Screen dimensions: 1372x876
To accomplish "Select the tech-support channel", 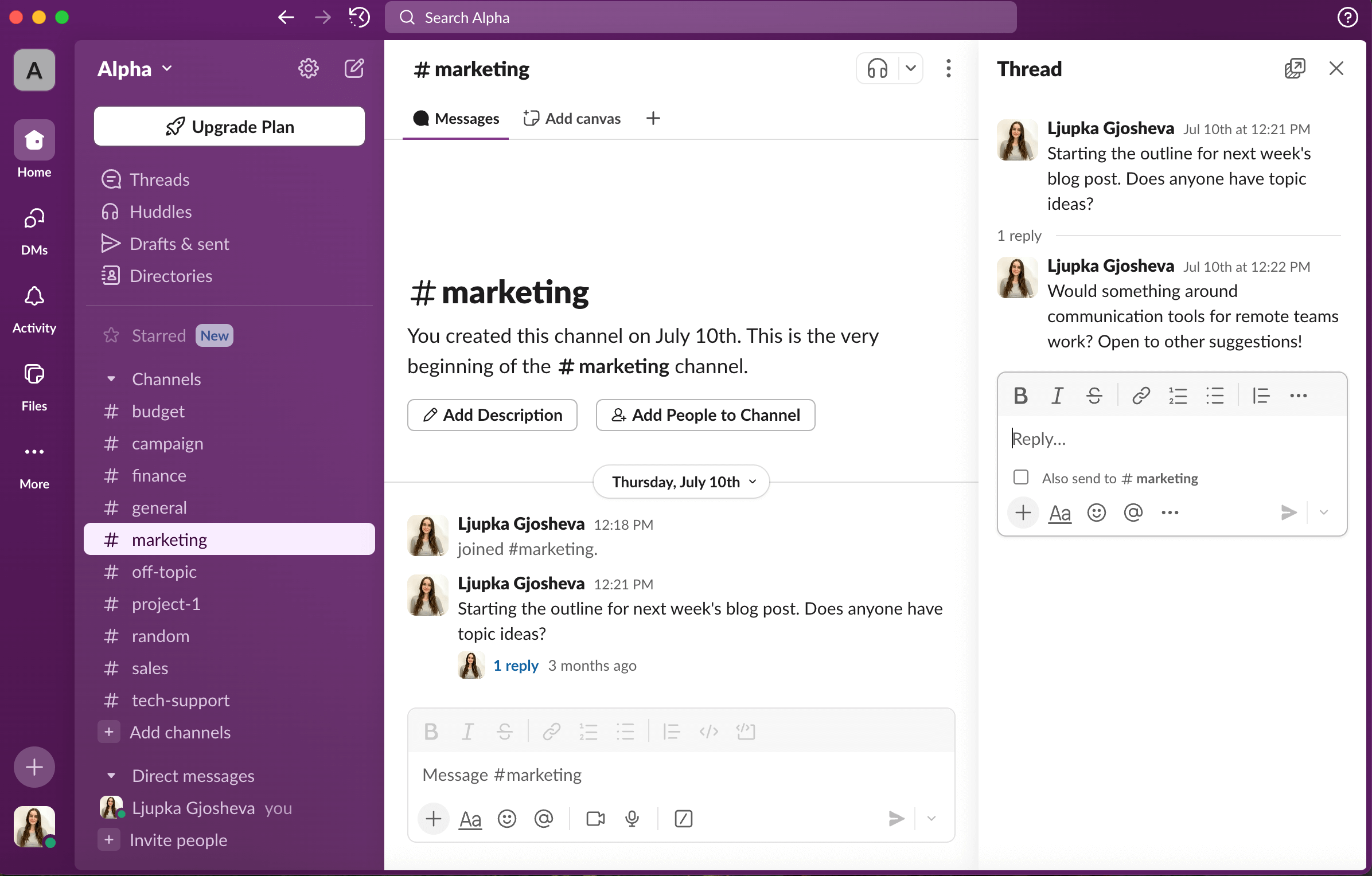I will click(180, 700).
